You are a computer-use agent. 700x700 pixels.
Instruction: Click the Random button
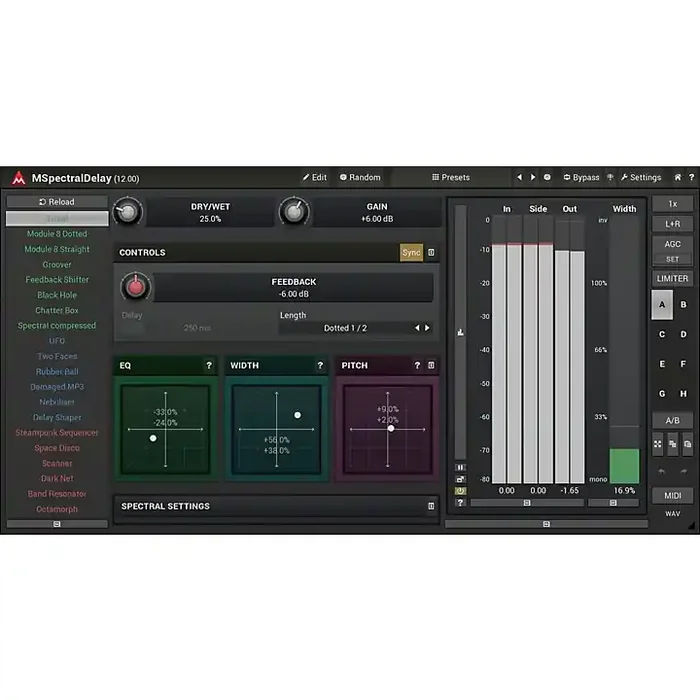[360, 177]
